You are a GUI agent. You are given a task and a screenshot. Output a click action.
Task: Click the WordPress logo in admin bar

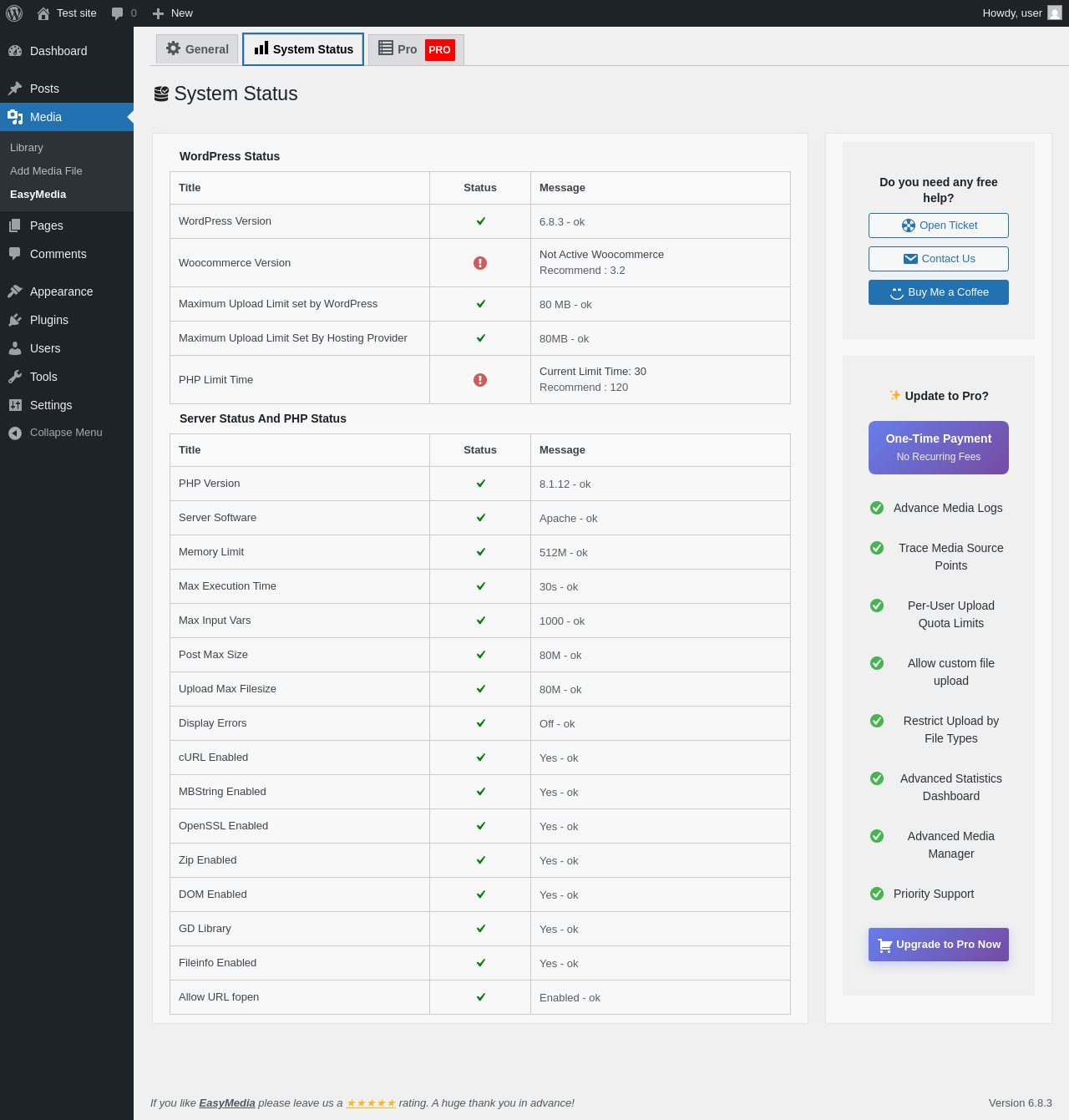(x=14, y=13)
